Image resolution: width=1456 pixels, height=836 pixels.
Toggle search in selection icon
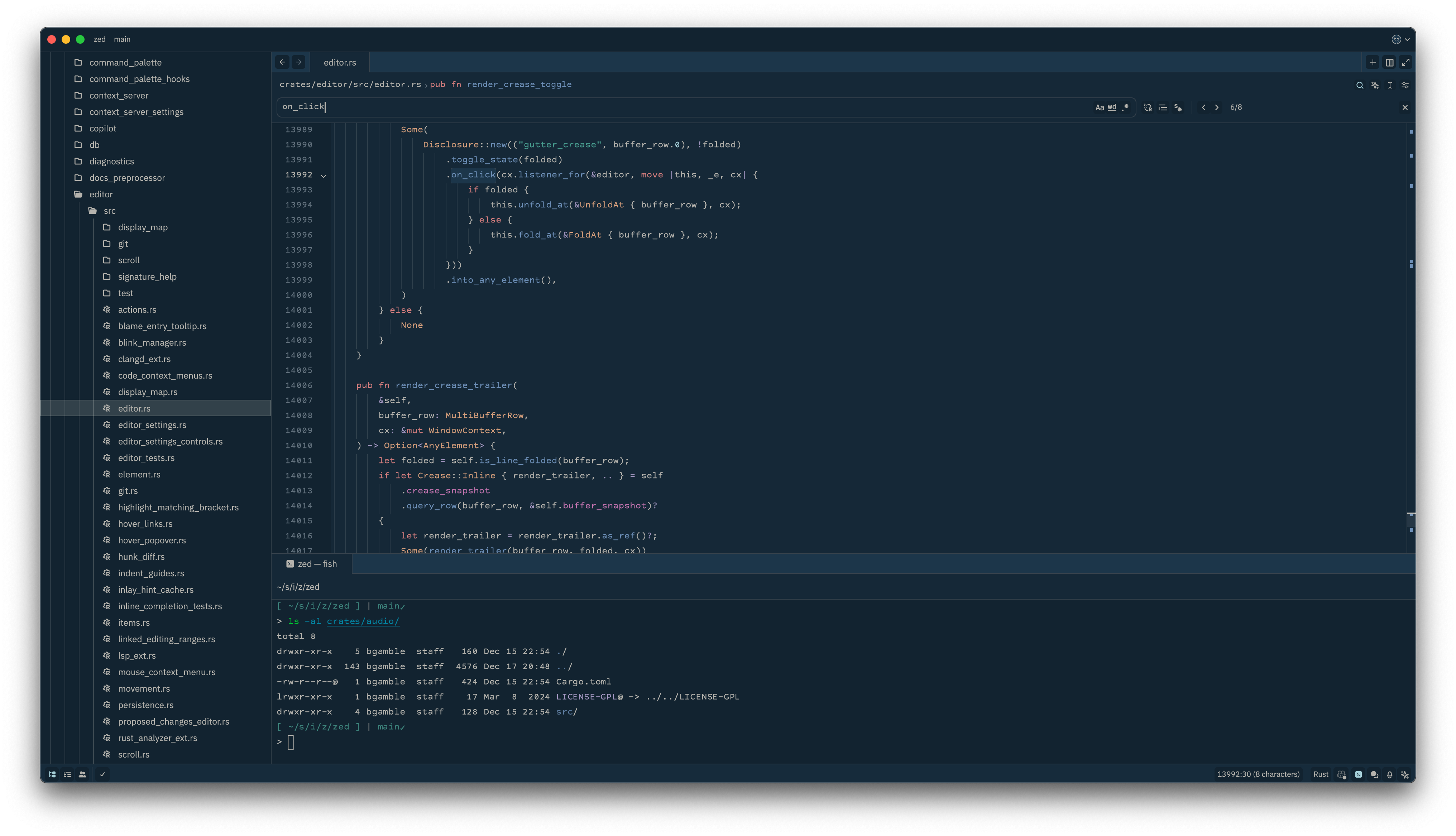[x=1178, y=107]
